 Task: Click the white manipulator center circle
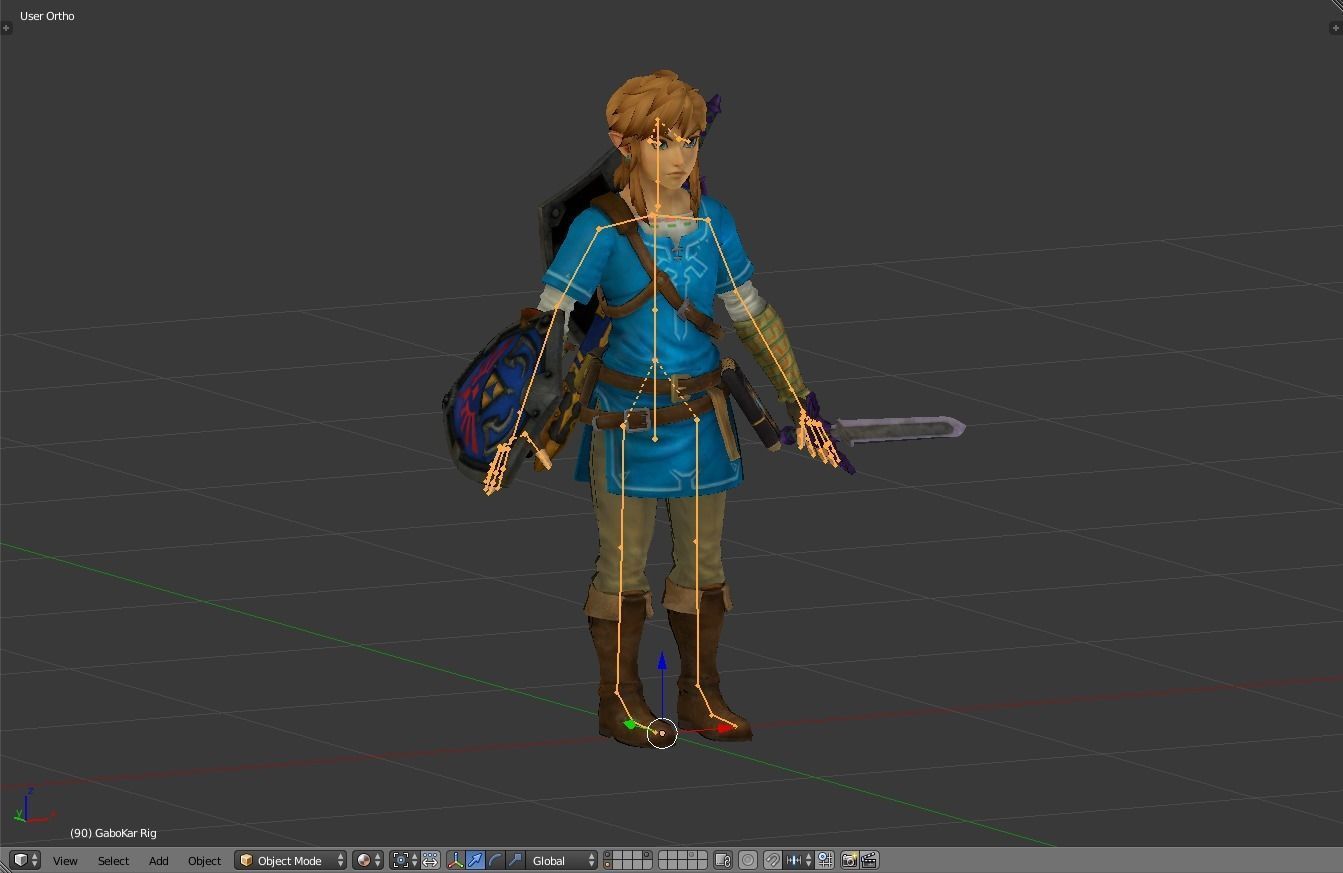(662, 733)
